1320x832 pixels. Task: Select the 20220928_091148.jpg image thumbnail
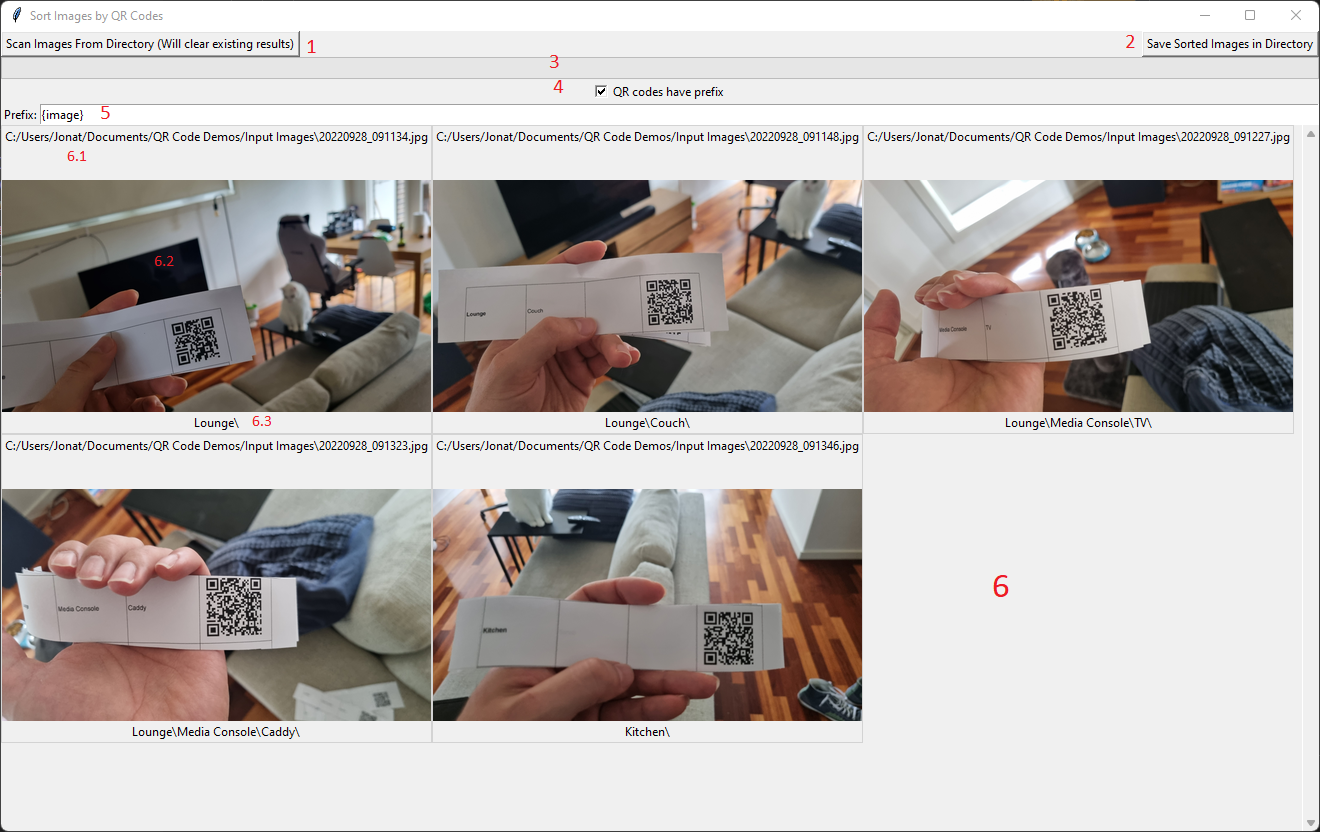[647, 296]
